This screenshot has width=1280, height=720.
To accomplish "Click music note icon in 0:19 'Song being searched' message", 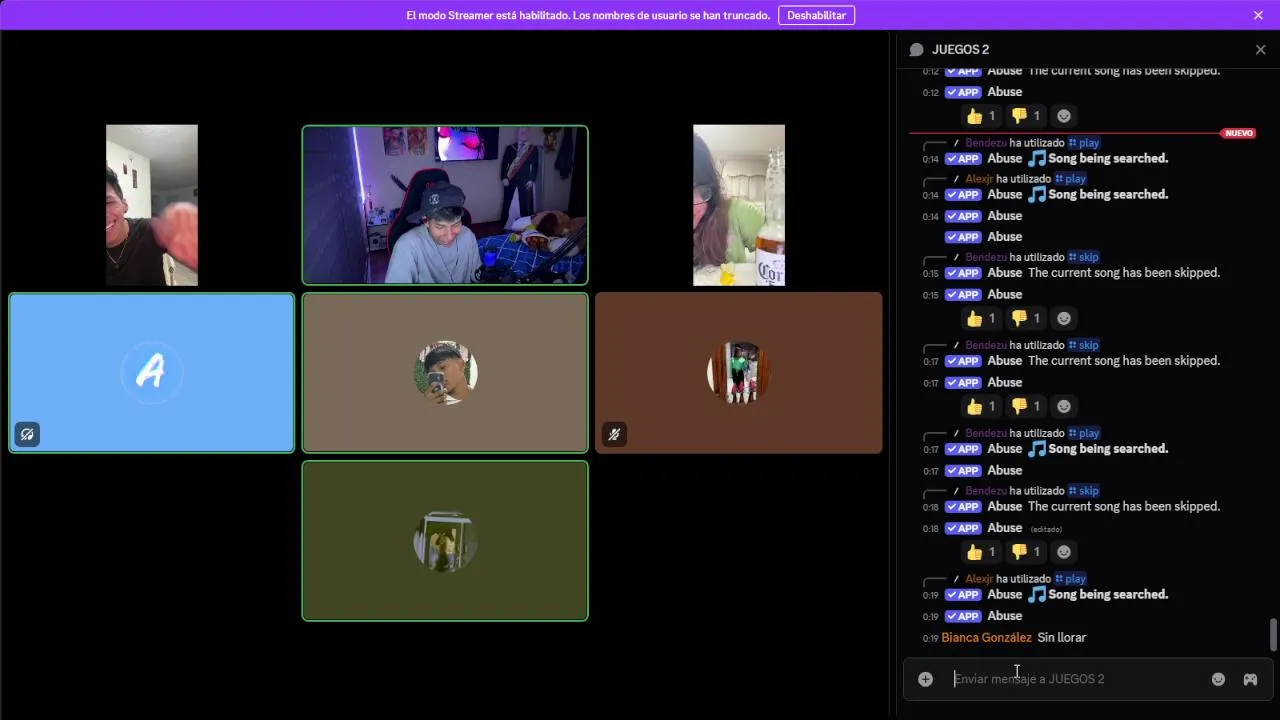I will [x=1037, y=594].
